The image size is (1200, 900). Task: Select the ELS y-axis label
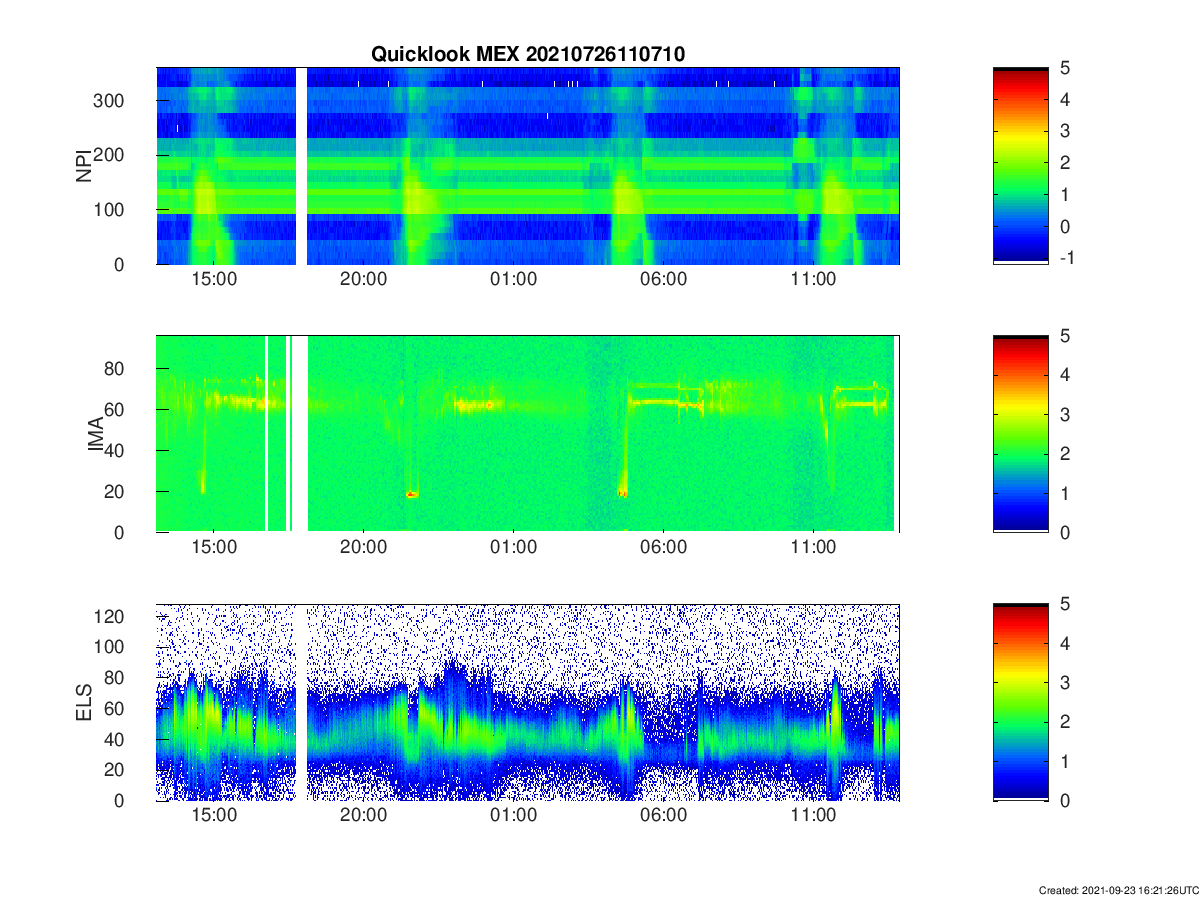pyautogui.click(x=84, y=702)
